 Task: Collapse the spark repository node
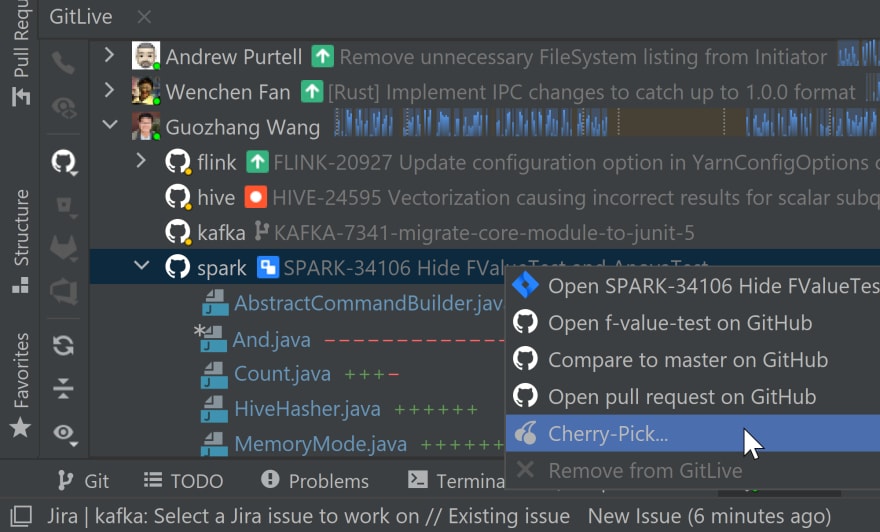tap(142, 264)
